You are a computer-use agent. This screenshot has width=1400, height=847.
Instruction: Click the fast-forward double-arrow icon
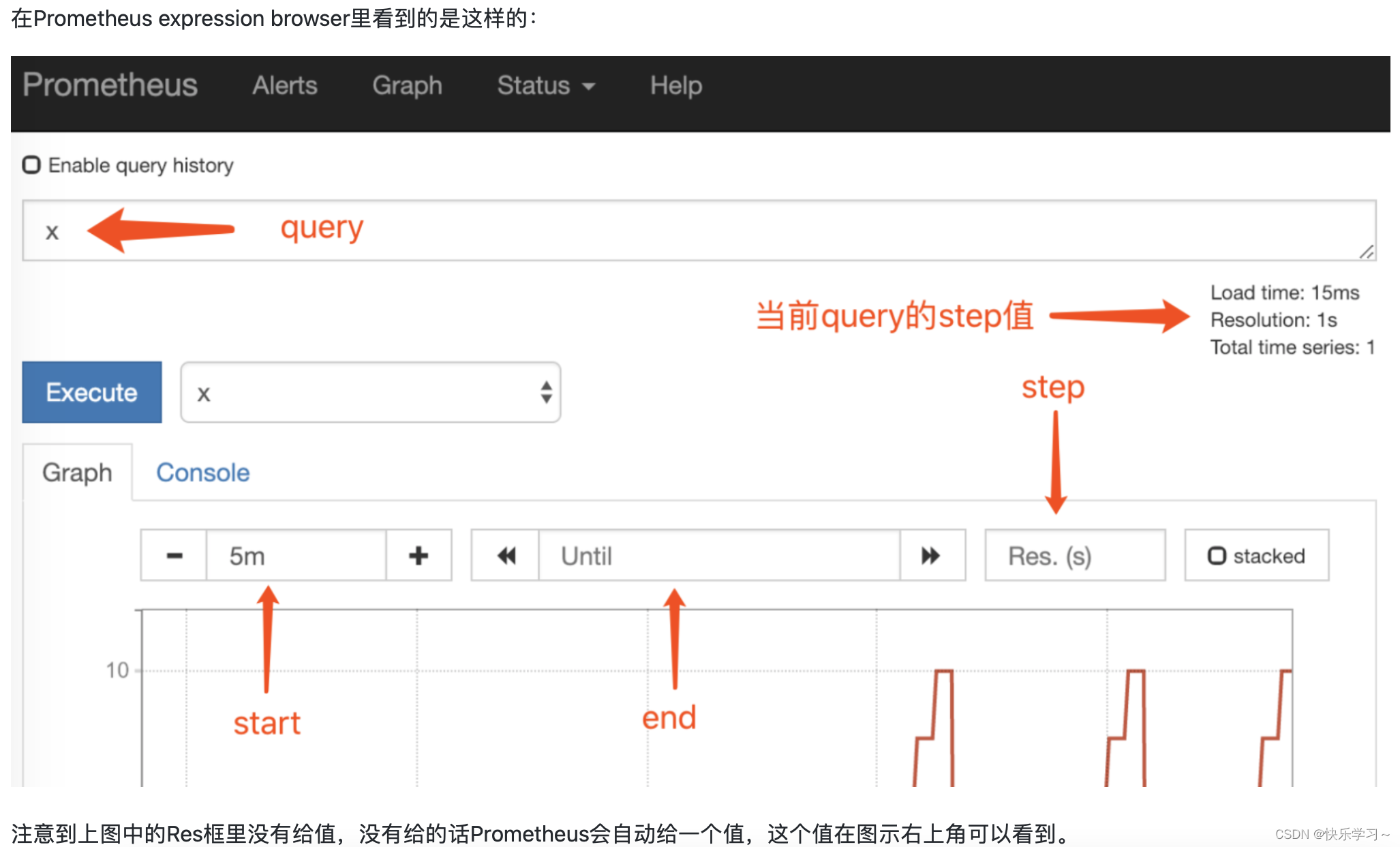coord(931,556)
